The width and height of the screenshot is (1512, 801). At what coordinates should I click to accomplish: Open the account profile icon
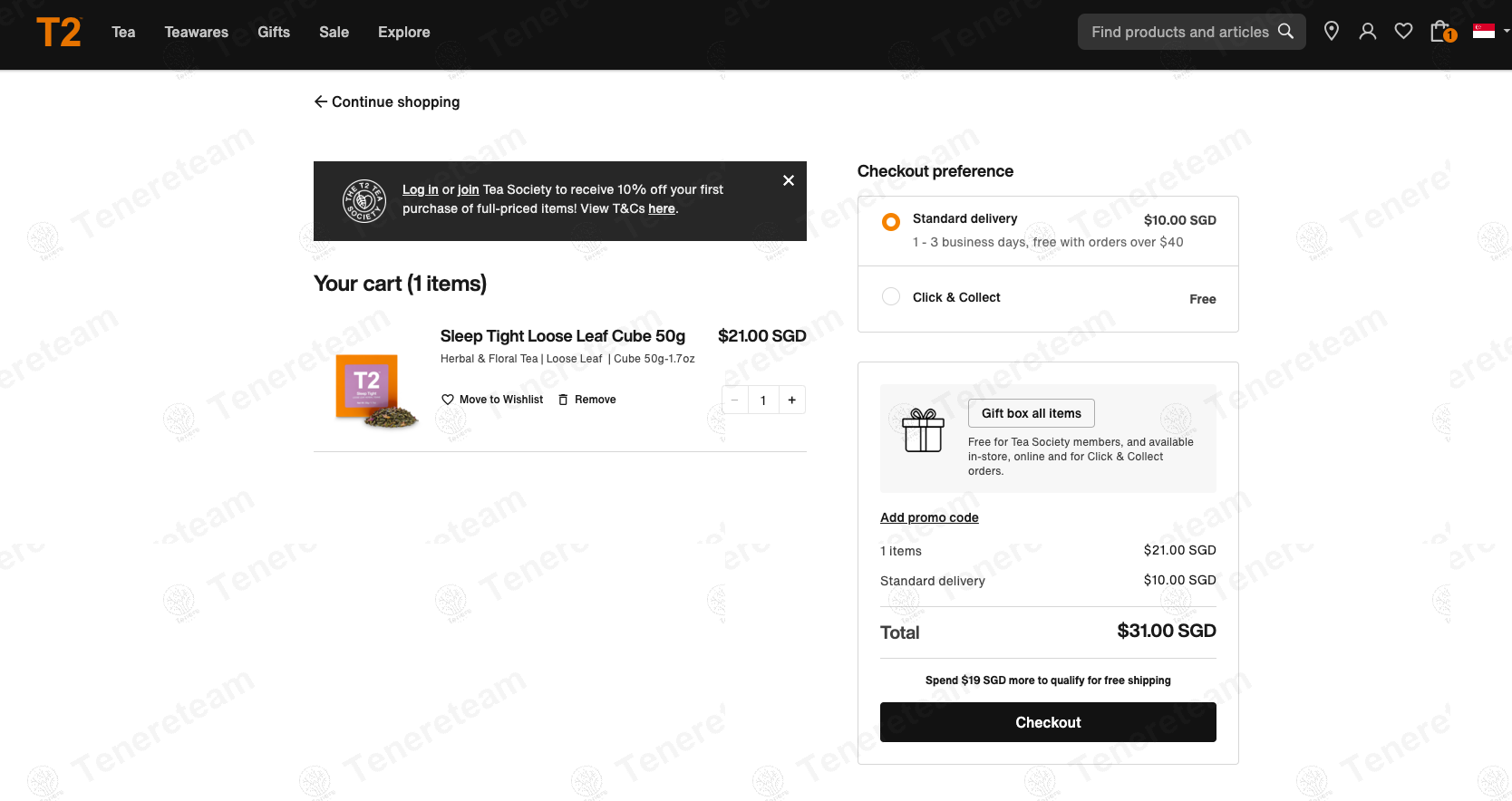pos(1367,32)
